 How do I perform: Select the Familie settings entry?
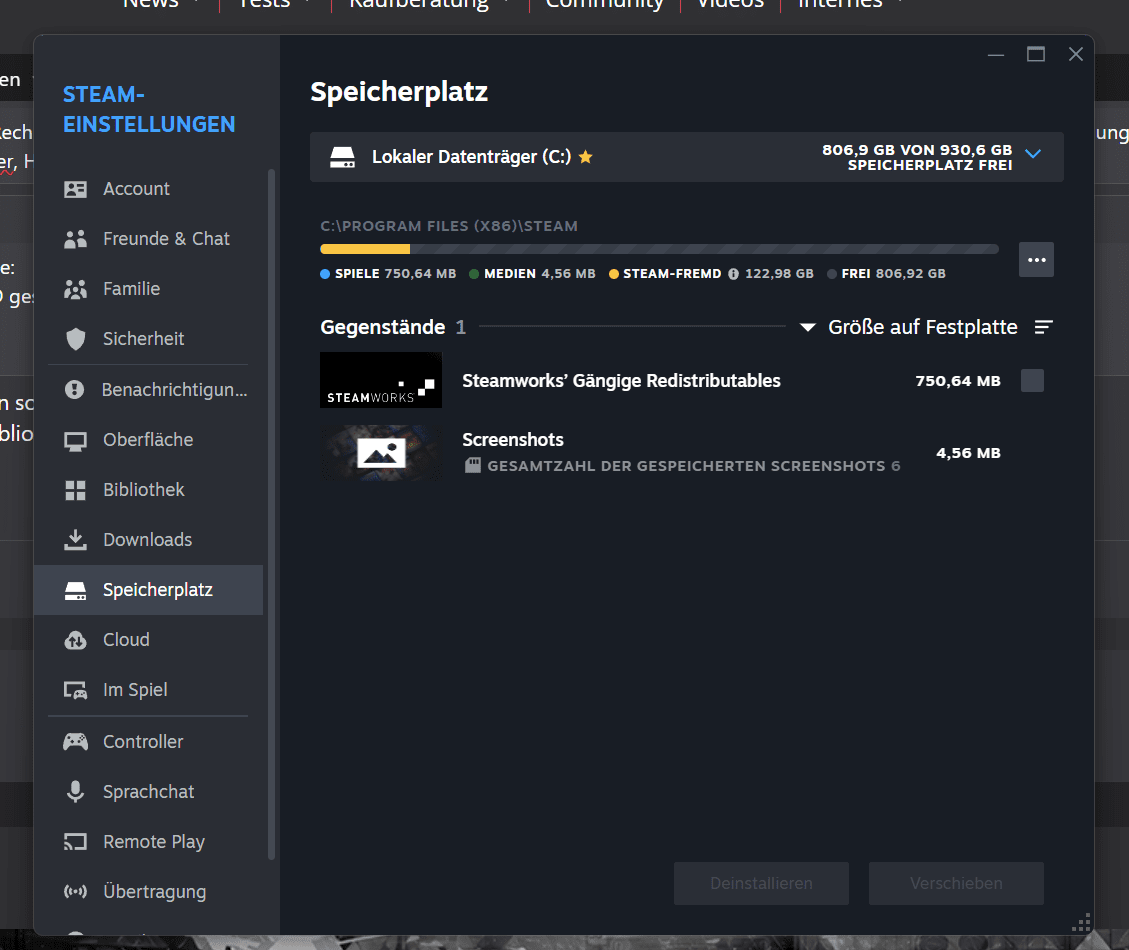(148, 289)
